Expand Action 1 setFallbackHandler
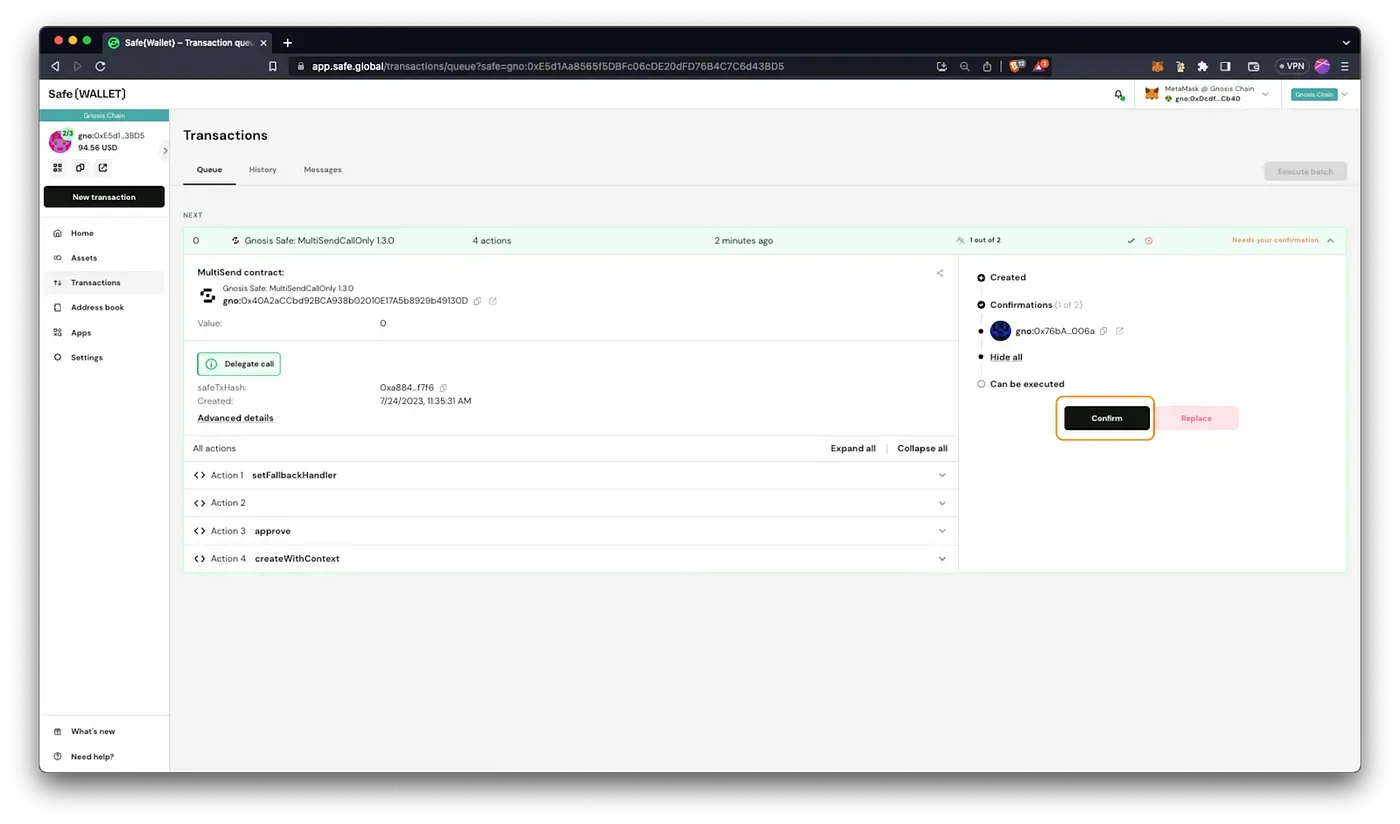Viewport: 1400px width, 824px height. [570, 475]
